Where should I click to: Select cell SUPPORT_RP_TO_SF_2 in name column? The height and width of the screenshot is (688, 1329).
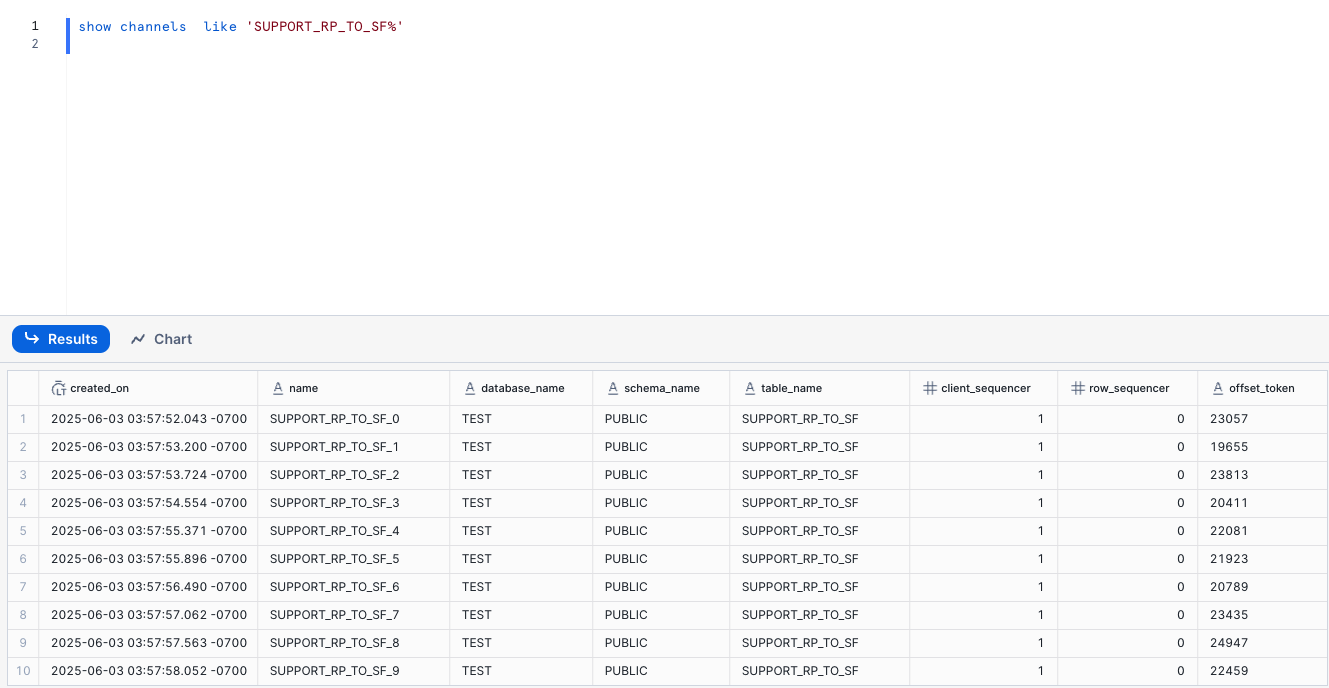pos(354,475)
